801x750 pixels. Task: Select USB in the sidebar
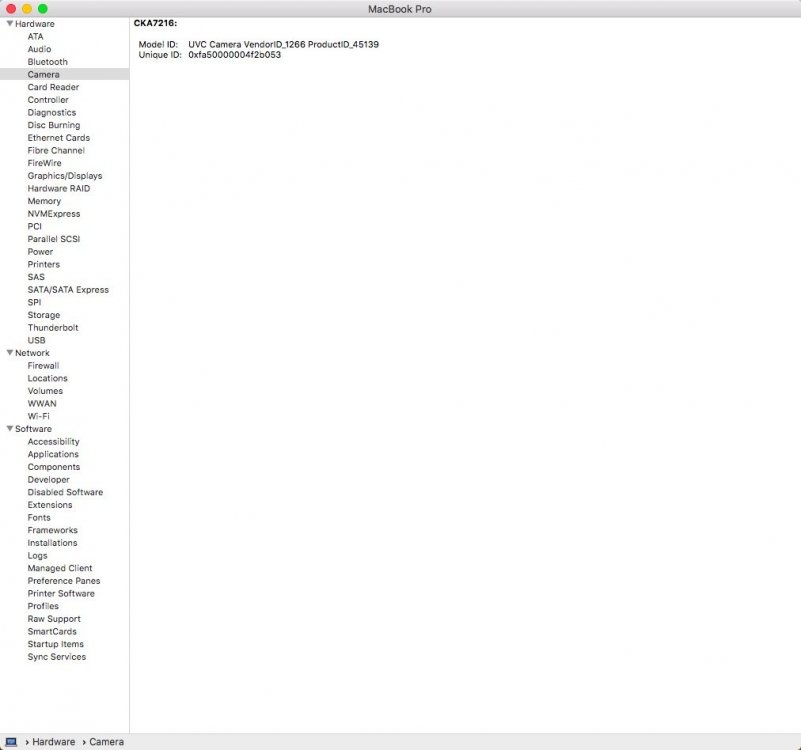[36, 340]
